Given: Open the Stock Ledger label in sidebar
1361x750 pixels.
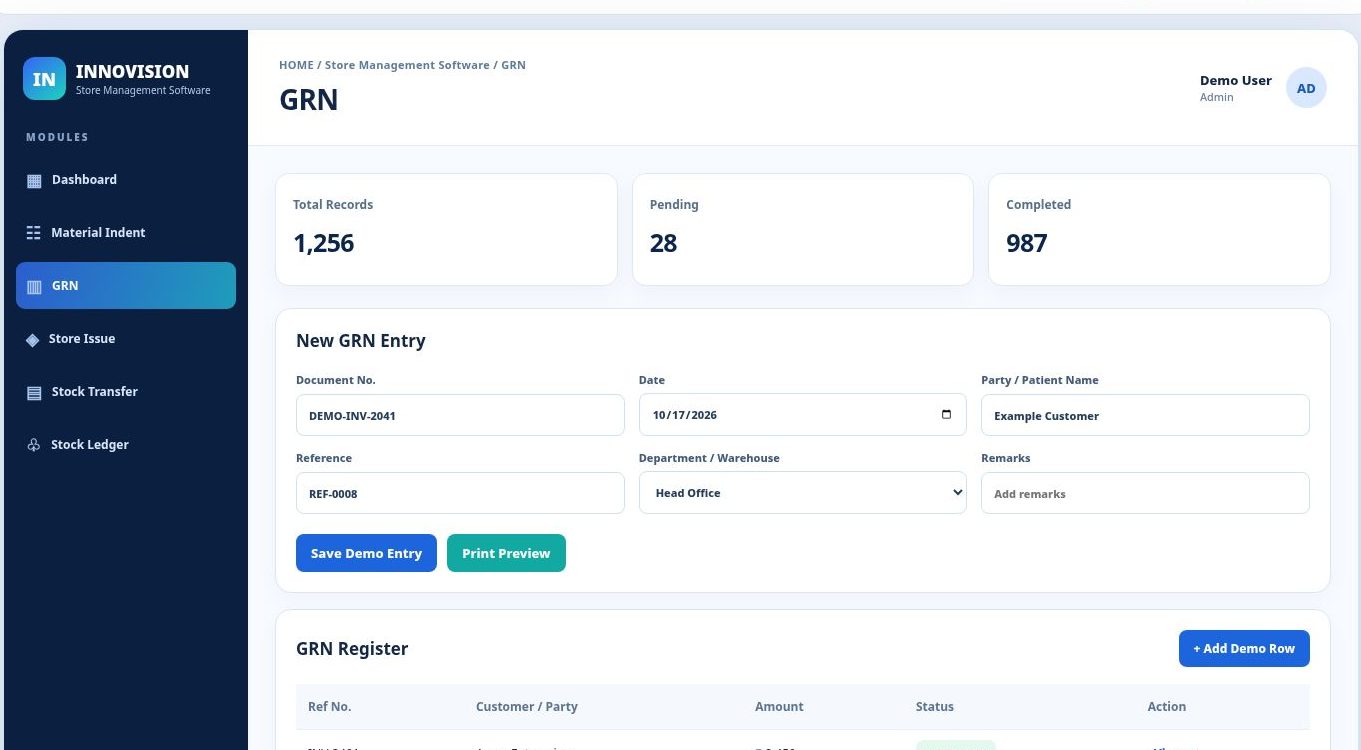Looking at the screenshot, I should 90,445.
